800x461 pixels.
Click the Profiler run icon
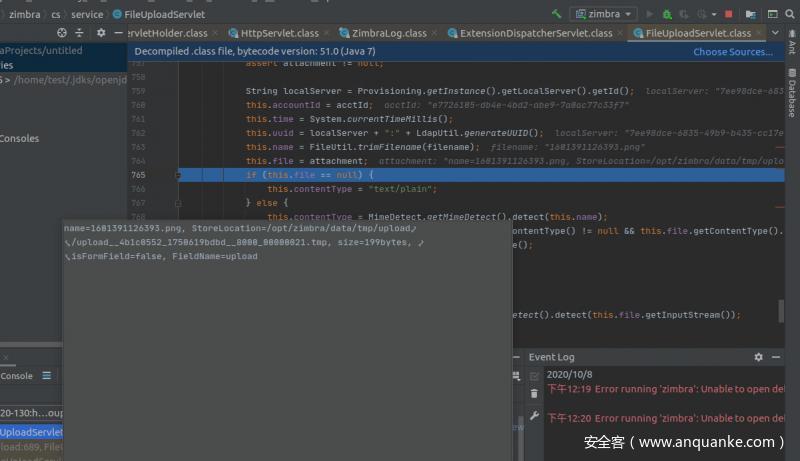coord(702,14)
